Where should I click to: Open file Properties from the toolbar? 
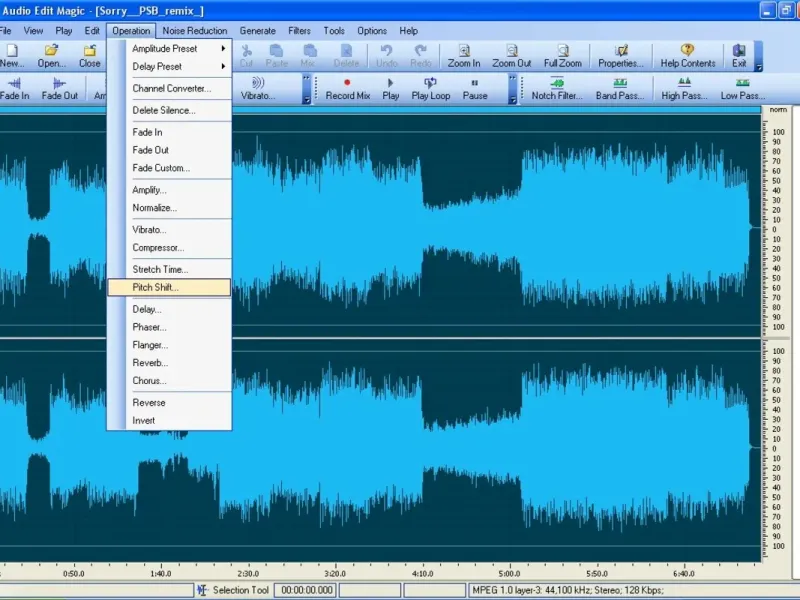click(x=620, y=55)
